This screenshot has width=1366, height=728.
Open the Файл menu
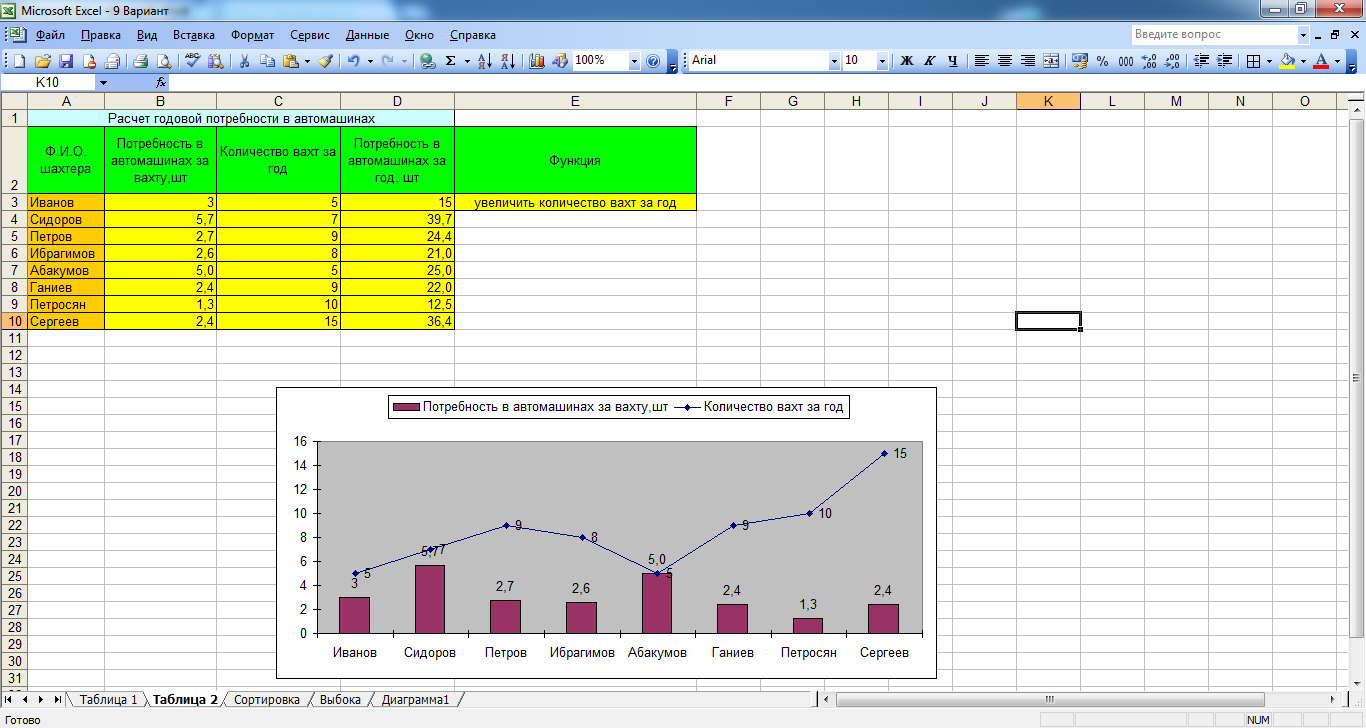click(x=50, y=35)
